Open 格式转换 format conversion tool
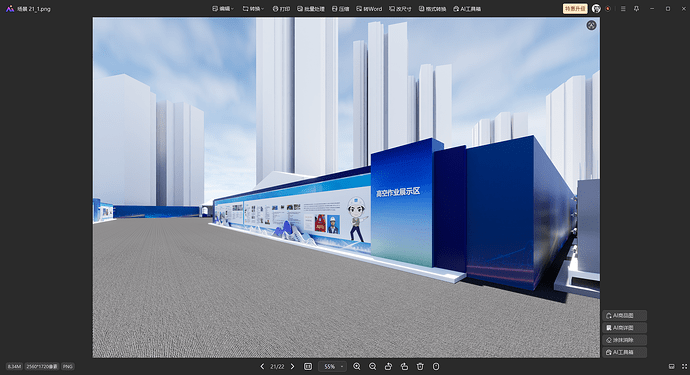The image size is (690, 375). click(x=432, y=8)
